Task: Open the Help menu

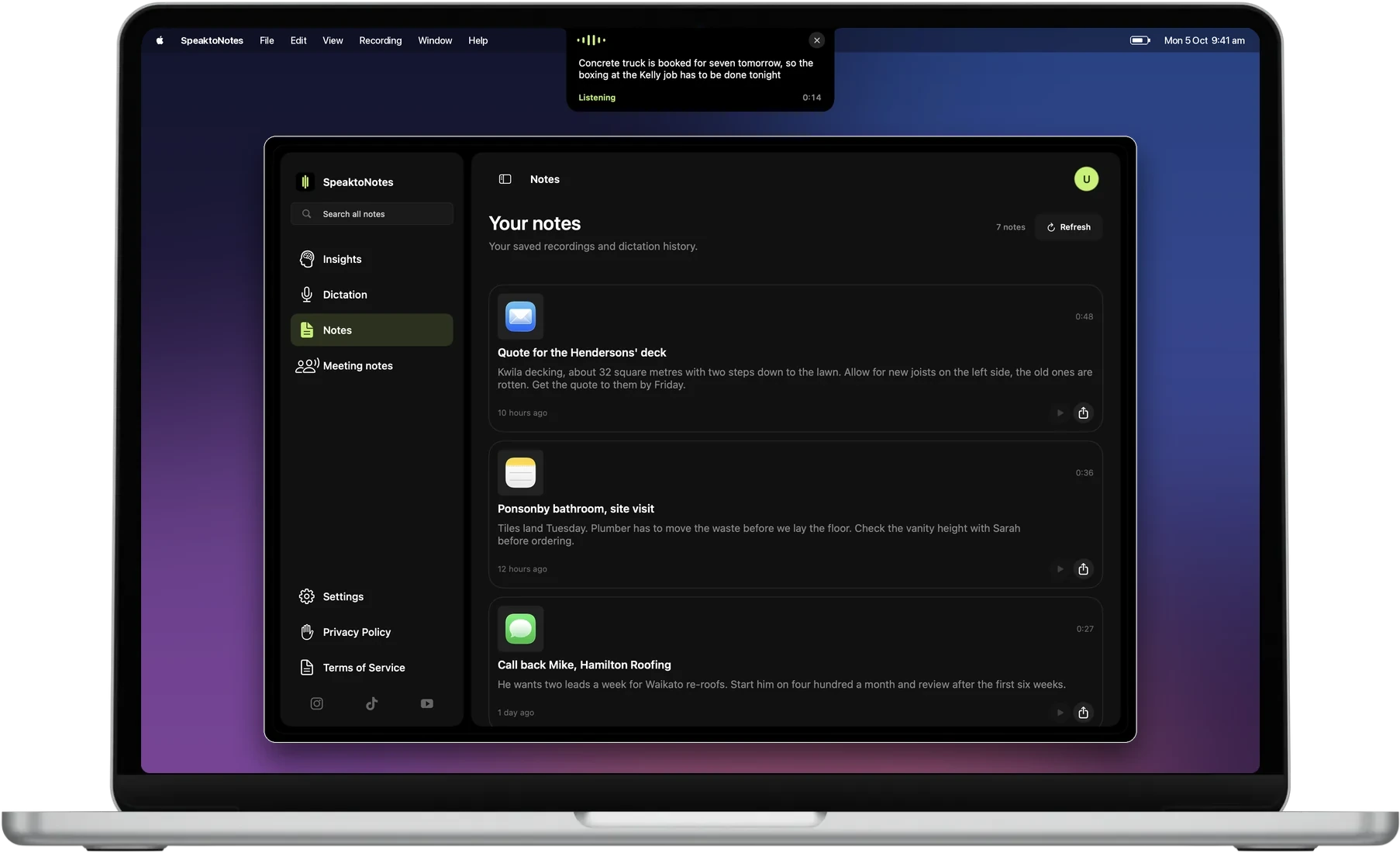Action: point(478,40)
